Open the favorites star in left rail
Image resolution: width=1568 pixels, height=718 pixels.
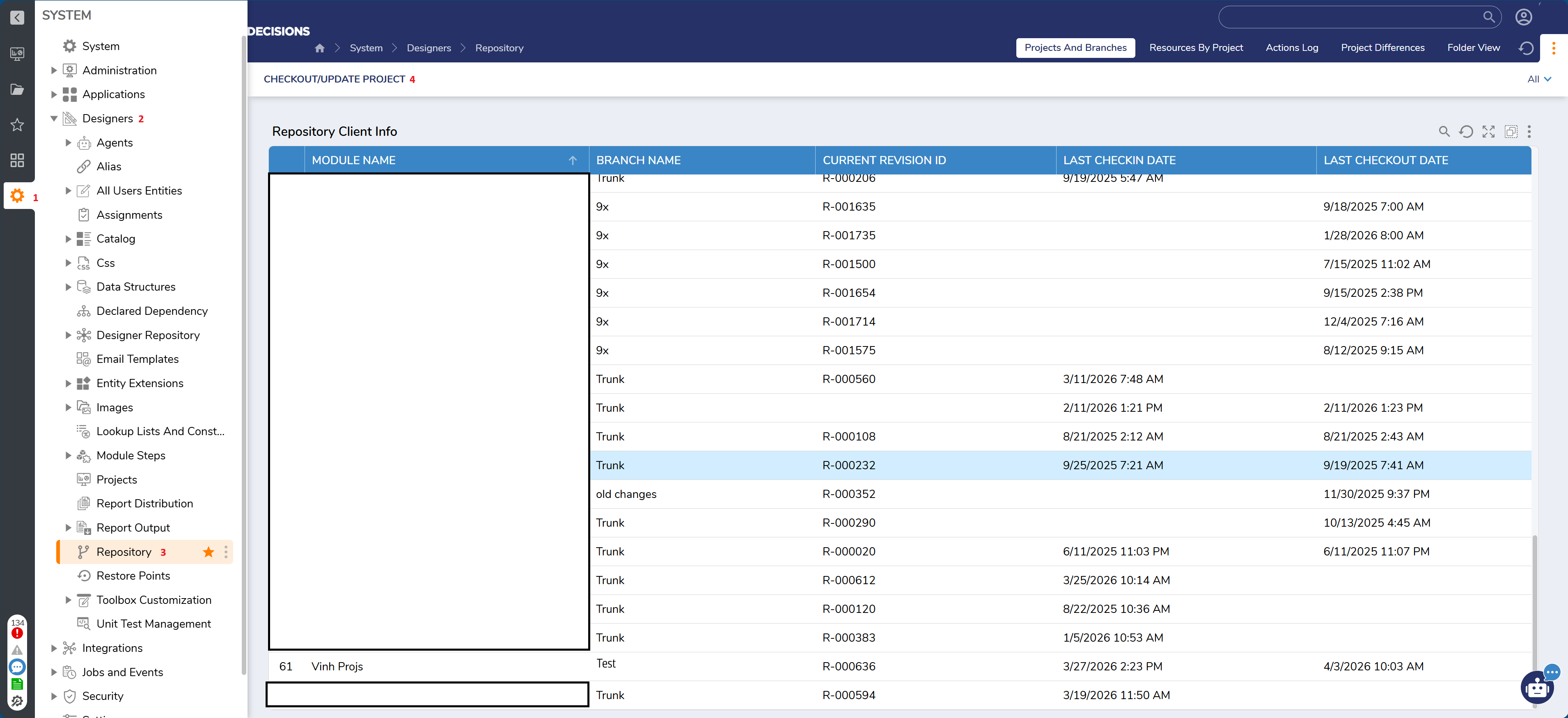17,125
